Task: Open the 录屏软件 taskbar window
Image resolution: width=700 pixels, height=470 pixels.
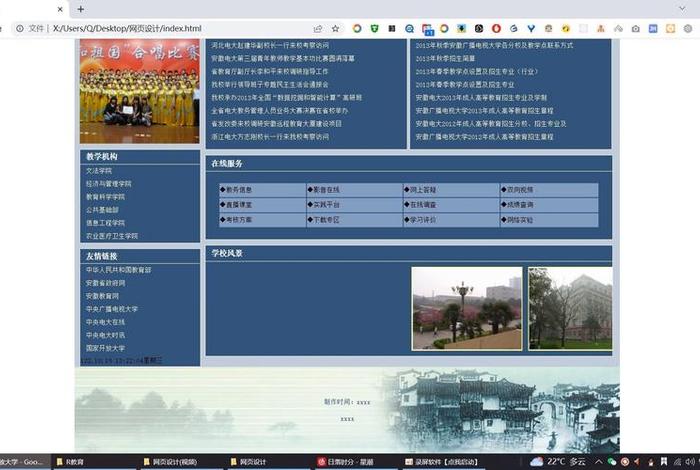Action: tap(446, 462)
